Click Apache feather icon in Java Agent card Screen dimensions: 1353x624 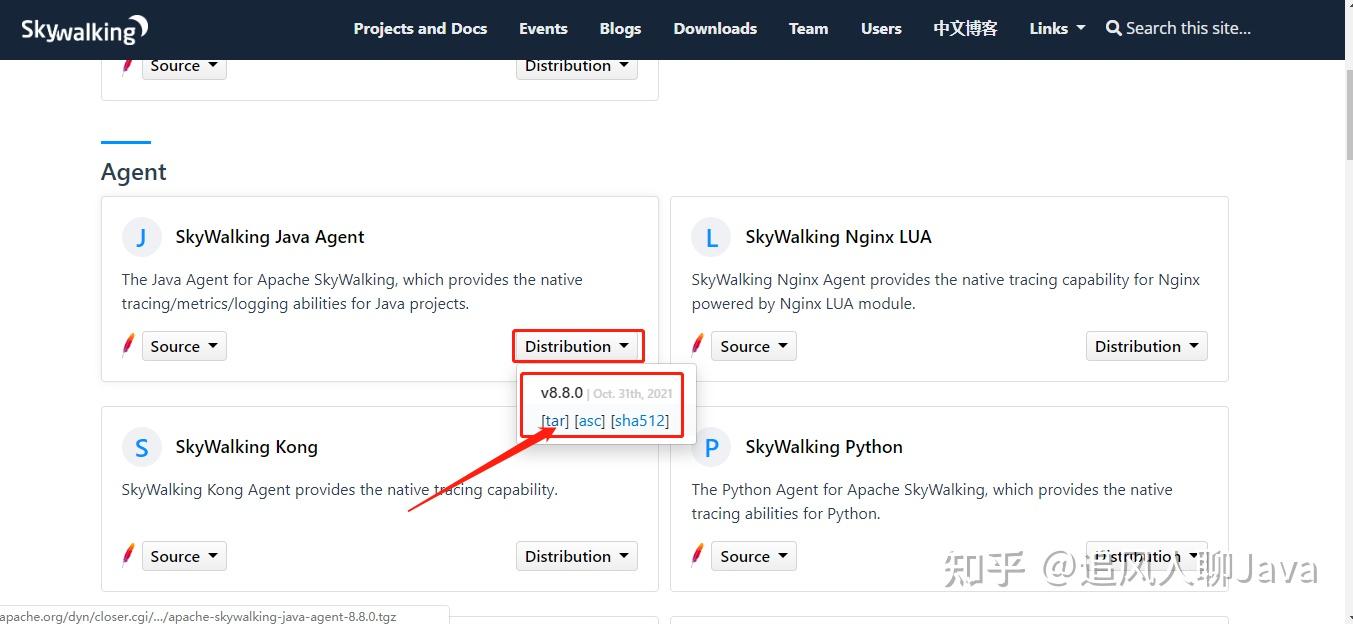click(128, 346)
